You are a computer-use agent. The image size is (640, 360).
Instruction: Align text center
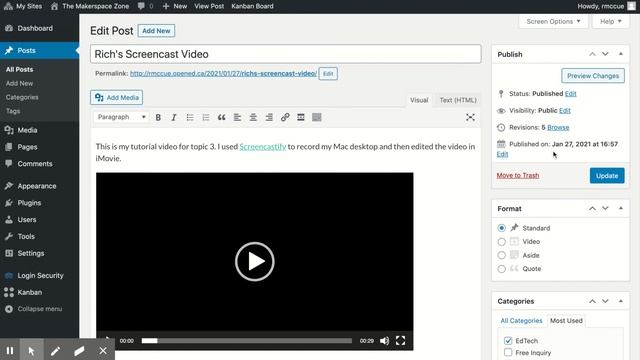253,118
